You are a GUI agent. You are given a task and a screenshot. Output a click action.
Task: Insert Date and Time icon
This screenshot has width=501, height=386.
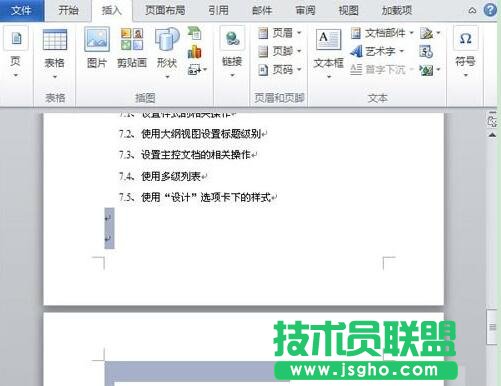426,51
